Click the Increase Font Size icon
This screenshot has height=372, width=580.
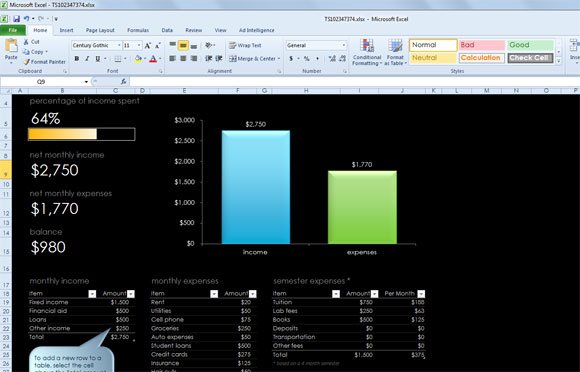click(148, 45)
